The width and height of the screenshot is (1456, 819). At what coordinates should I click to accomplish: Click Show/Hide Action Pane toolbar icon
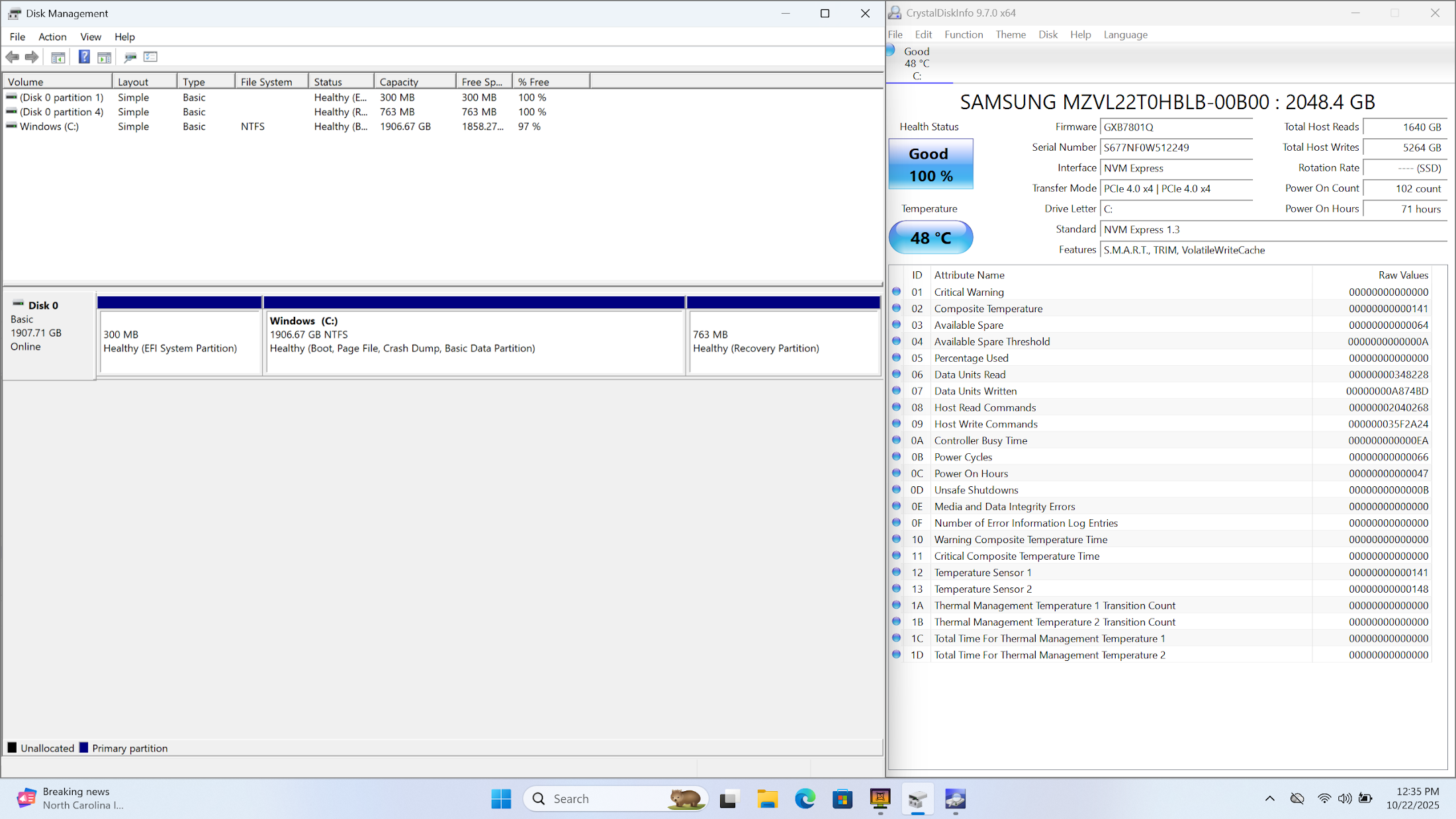coord(105,57)
